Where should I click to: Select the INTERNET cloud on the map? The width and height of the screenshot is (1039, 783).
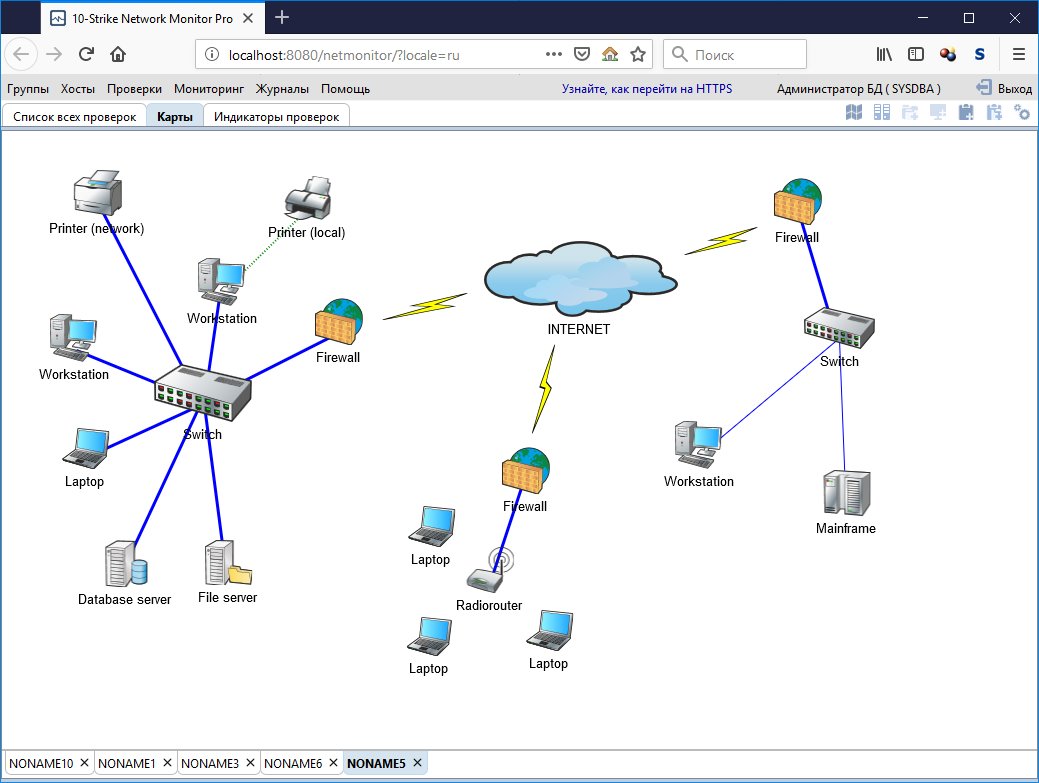tap(578, 280)
